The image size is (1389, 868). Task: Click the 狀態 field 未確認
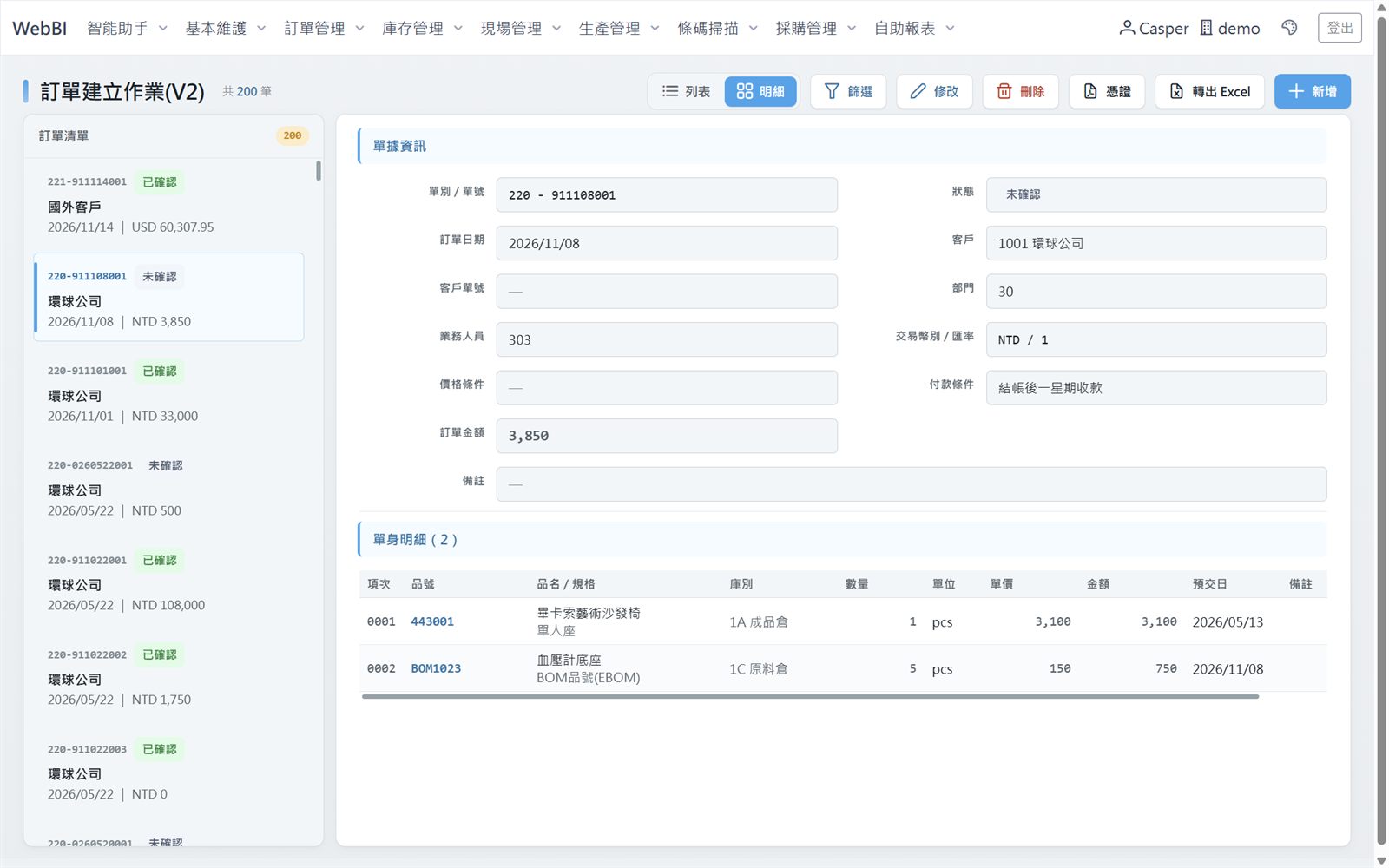(x=1156, y=194)
